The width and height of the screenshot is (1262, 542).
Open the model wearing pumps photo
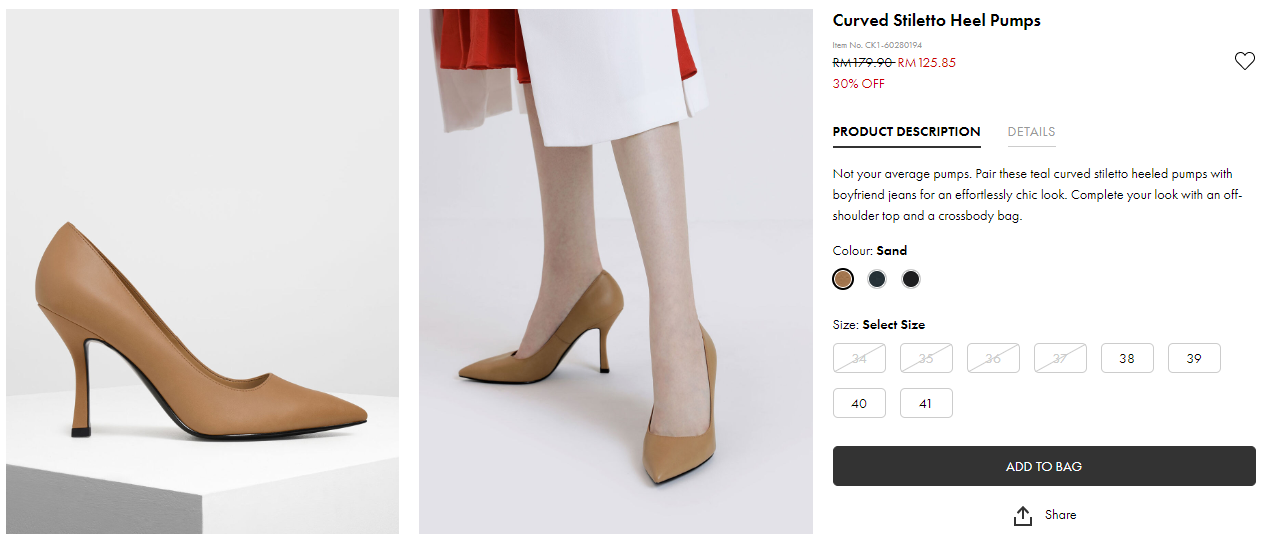615,271
